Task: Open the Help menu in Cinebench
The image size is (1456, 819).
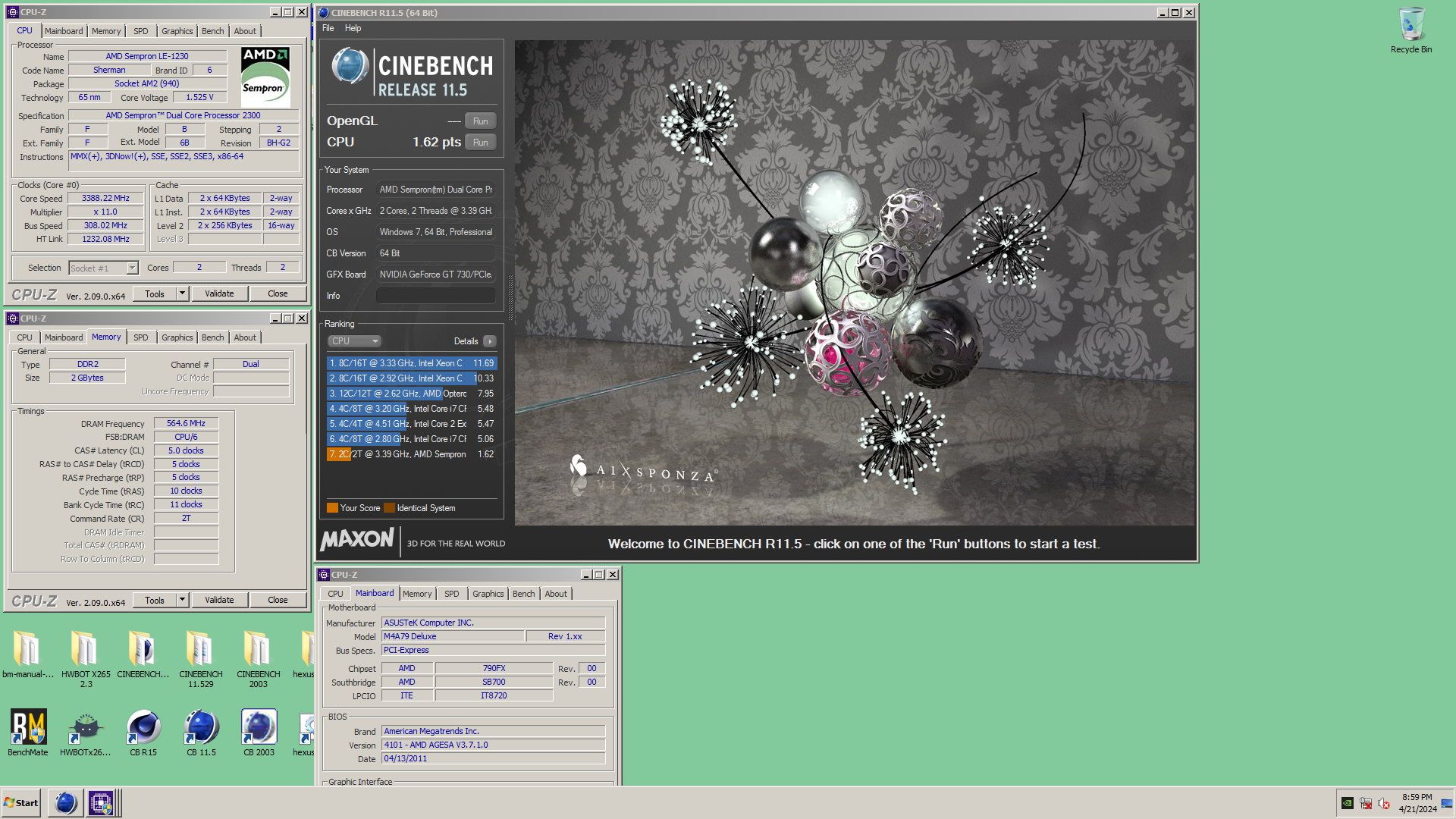Action: pyautogui.click(x=353, y=28)
